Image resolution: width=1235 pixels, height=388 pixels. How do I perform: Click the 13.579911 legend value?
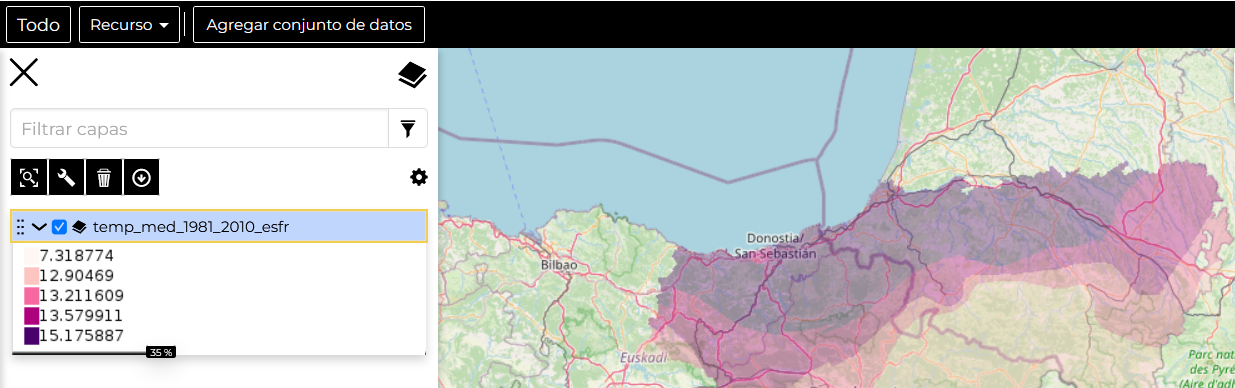[81, 316]
